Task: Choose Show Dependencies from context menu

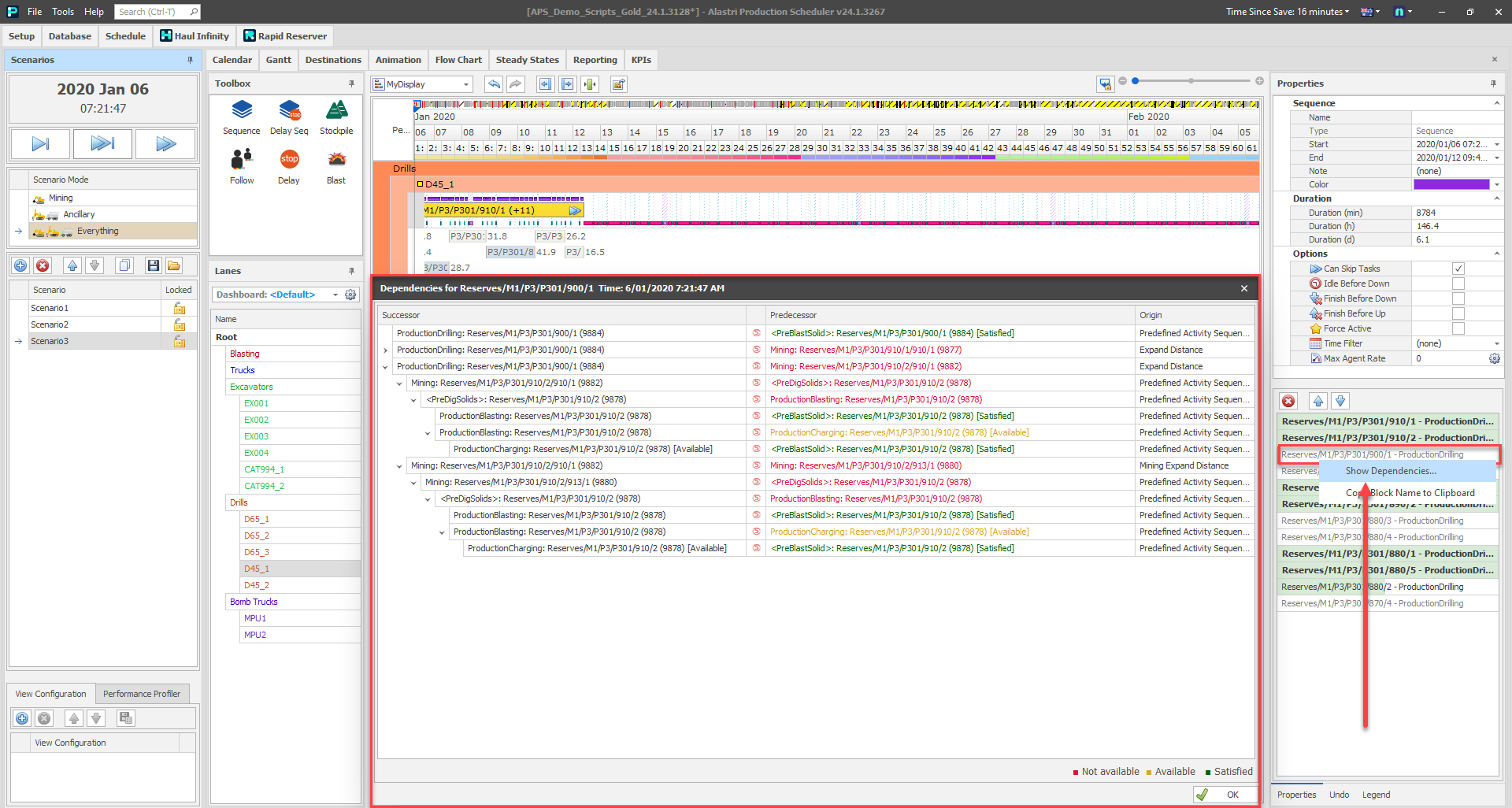Action: pyautogui.click(x=1391, y=471)
